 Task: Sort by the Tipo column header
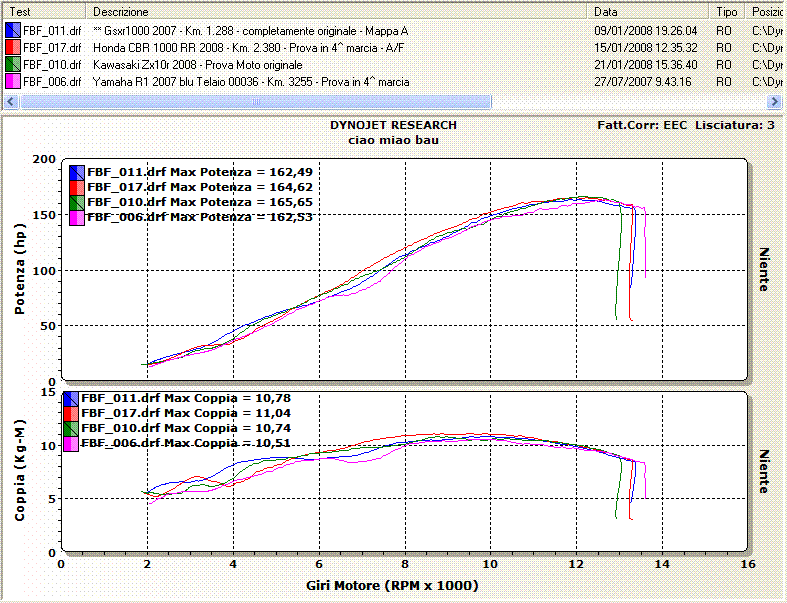point(726,12)
